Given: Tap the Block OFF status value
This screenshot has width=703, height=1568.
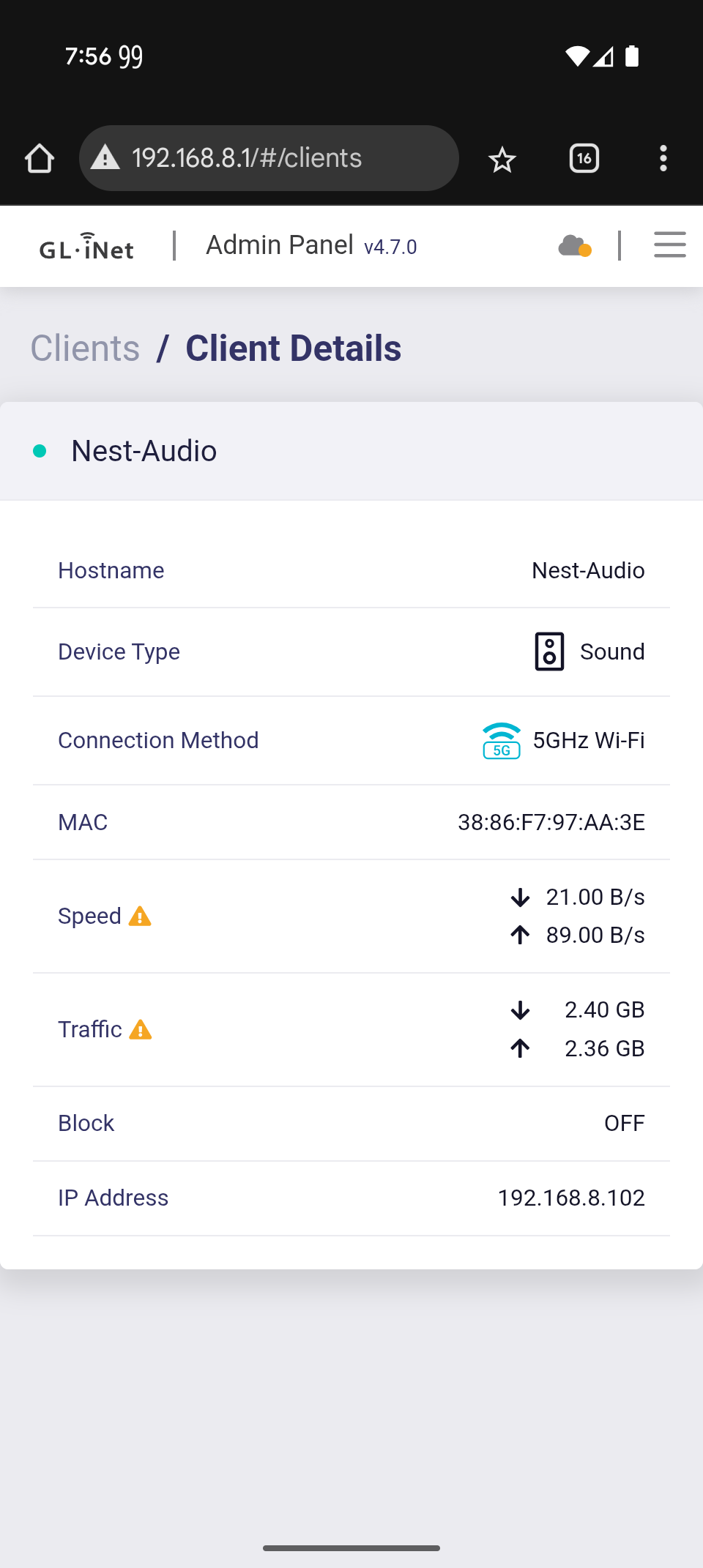Looking at the screenshot, I should pos(624,1123).
